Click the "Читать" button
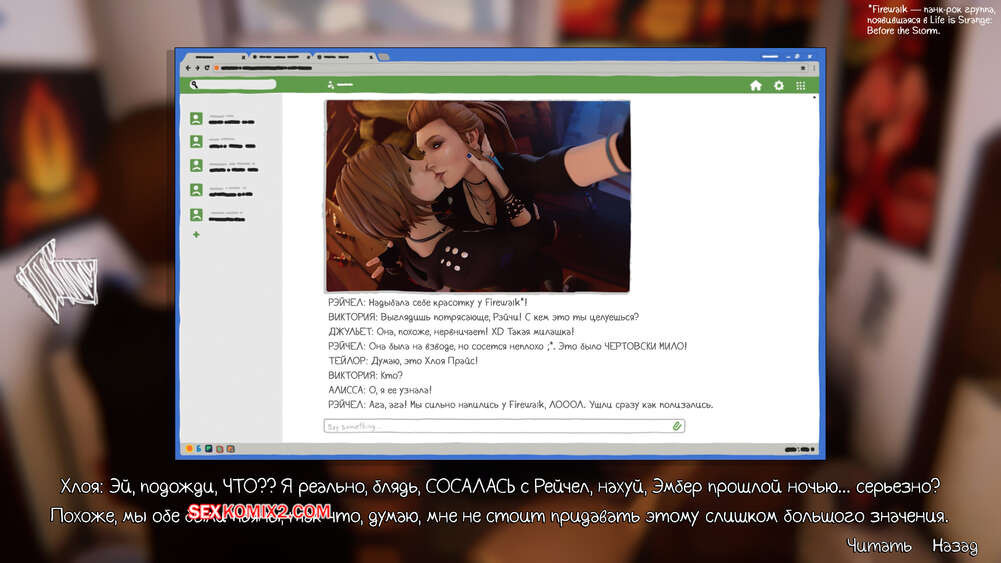Screen dimensions: 1001x563 click(x=878, y=546)
